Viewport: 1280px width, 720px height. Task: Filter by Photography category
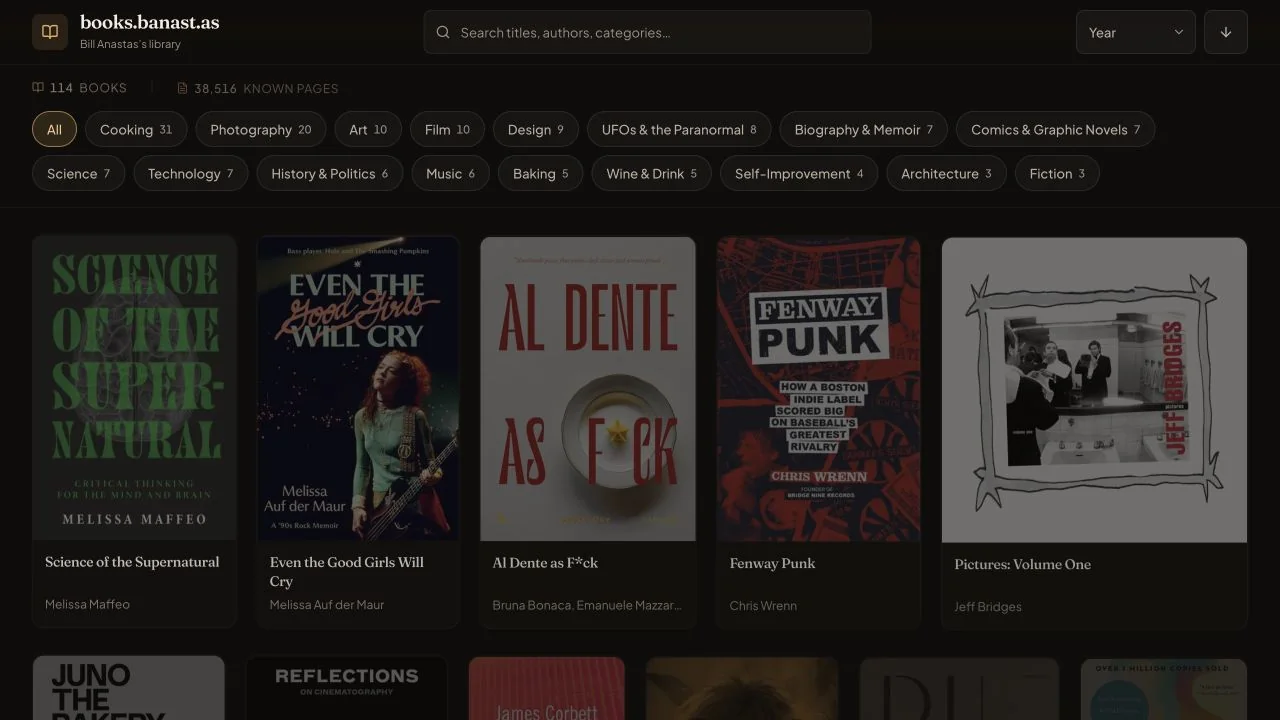(x=261, y=129)
